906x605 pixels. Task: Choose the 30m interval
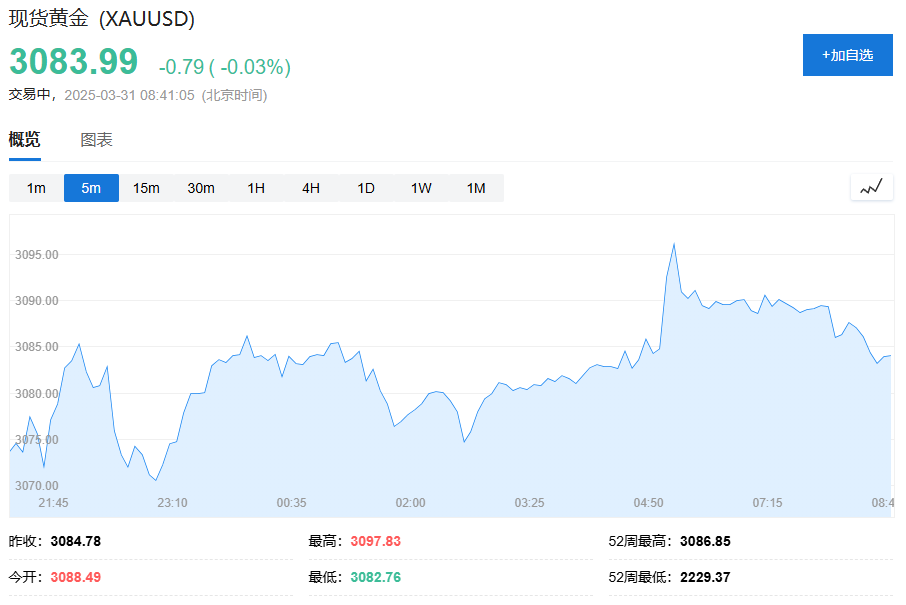(201, 188)
